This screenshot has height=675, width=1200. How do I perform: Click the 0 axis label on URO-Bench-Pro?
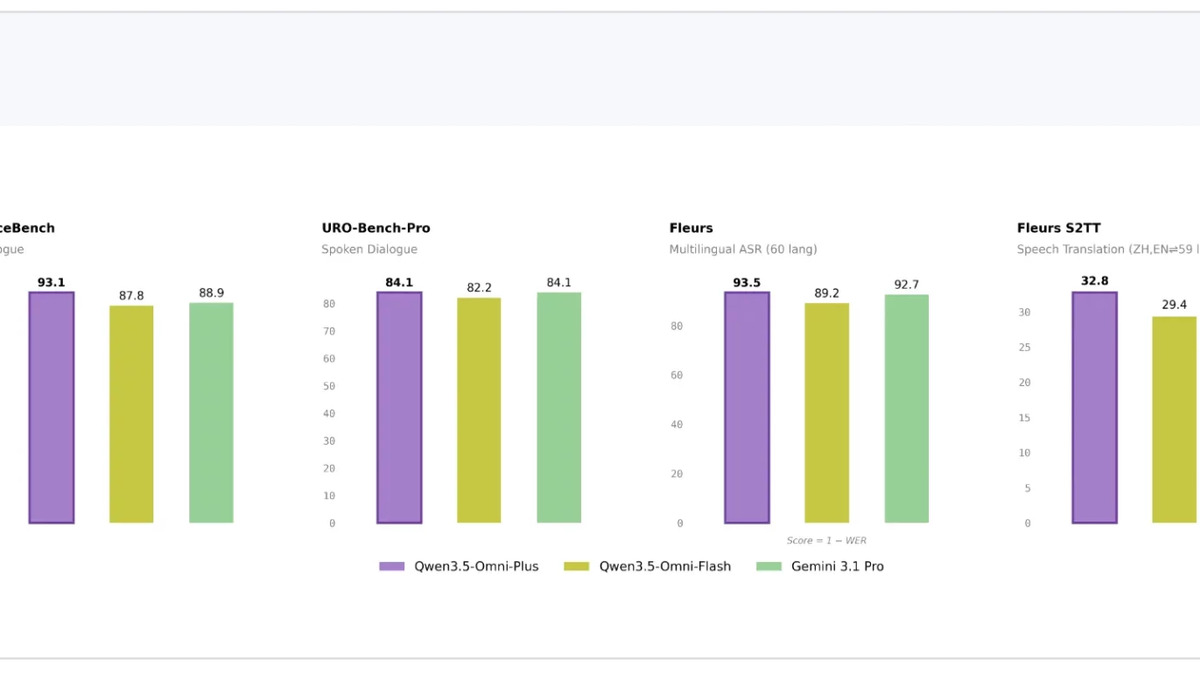pyautogui.click(x=330, y=522)
